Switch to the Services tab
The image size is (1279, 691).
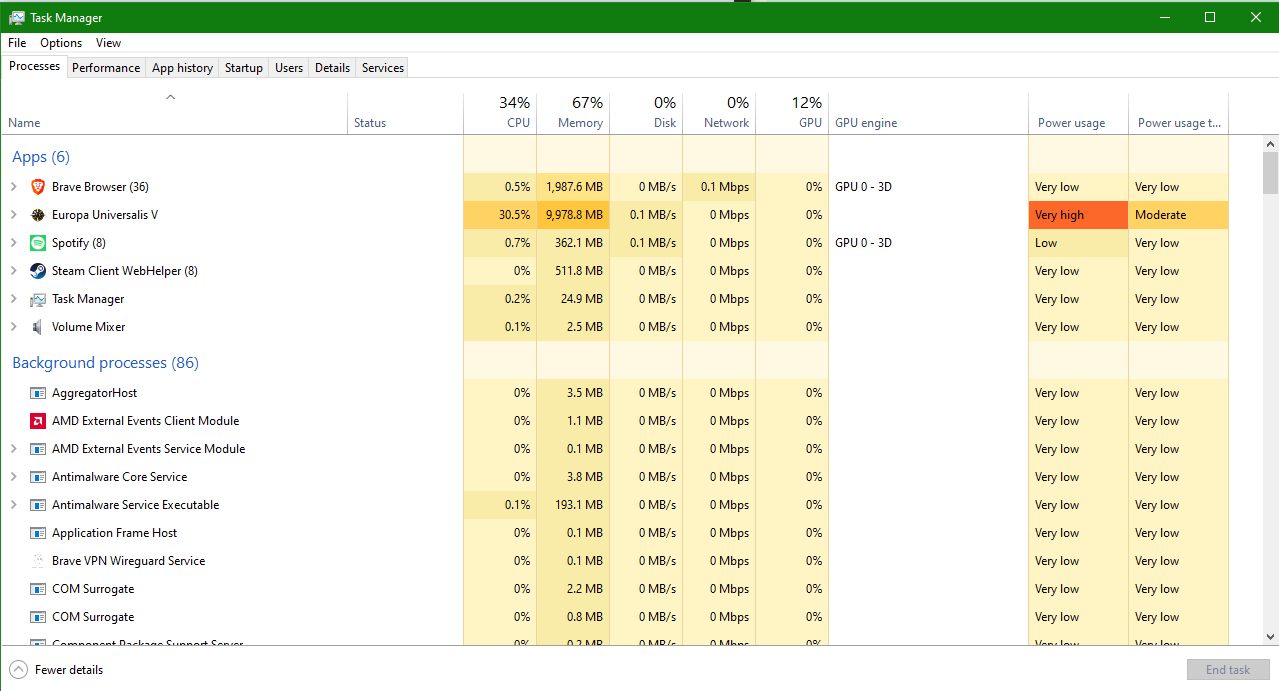tap(383, 68)
